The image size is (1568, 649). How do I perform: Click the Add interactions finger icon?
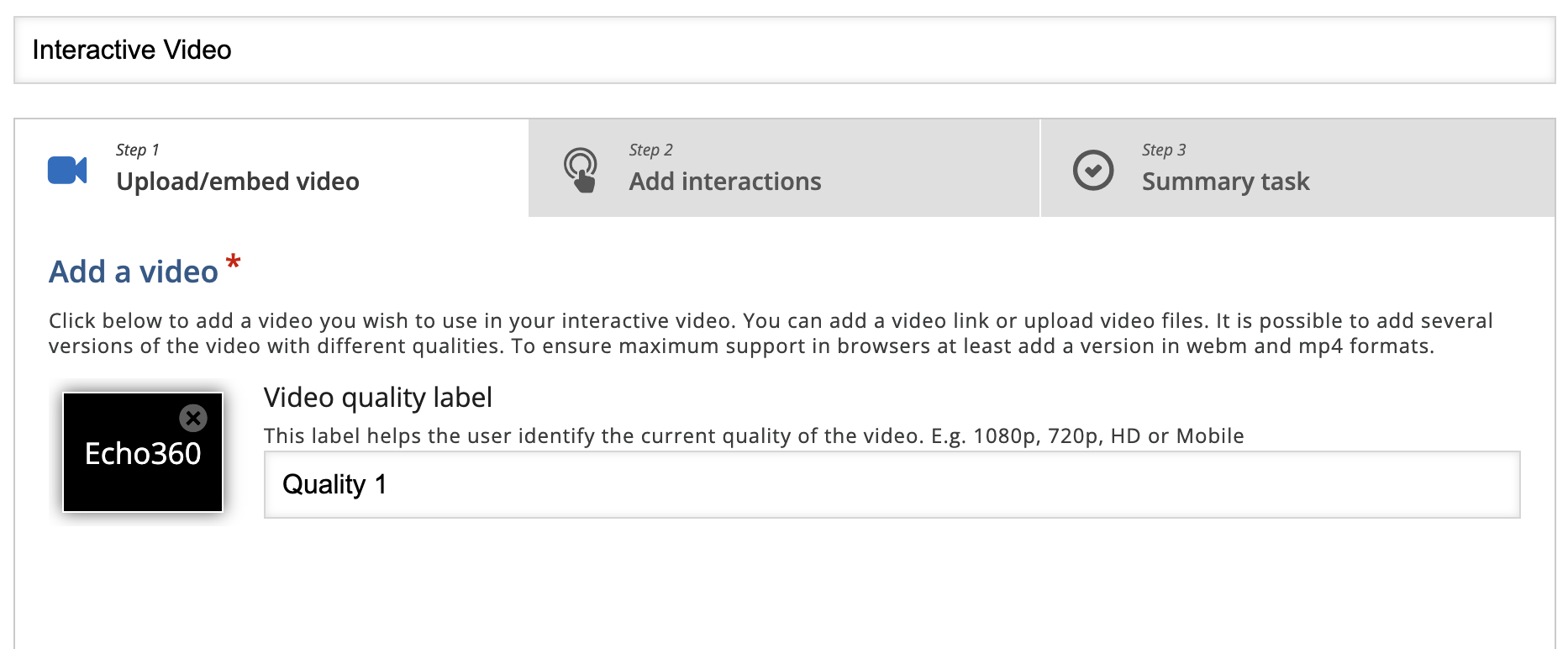(x=581, y=169)
